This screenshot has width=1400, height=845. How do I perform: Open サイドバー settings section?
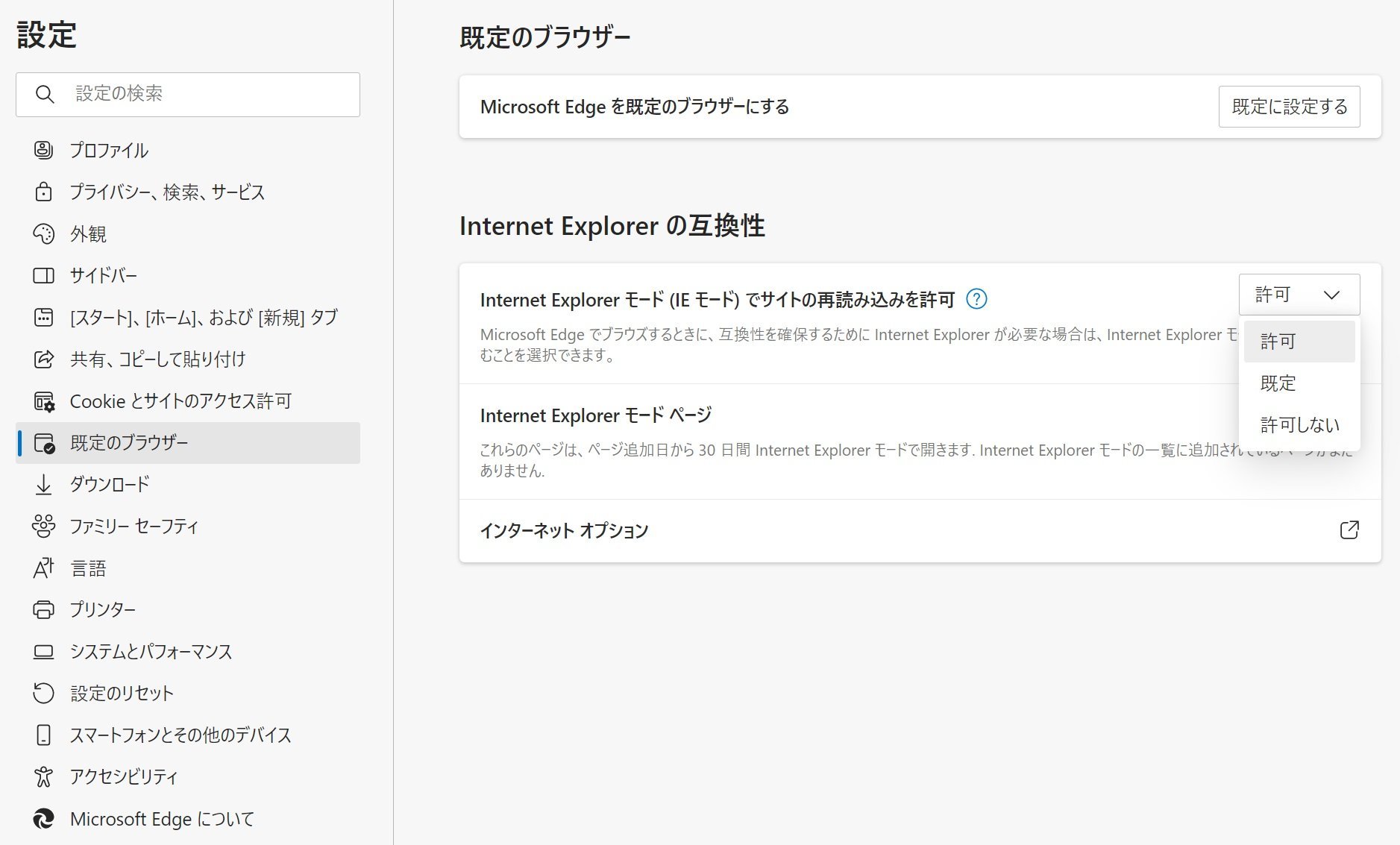tap(188, 275)
